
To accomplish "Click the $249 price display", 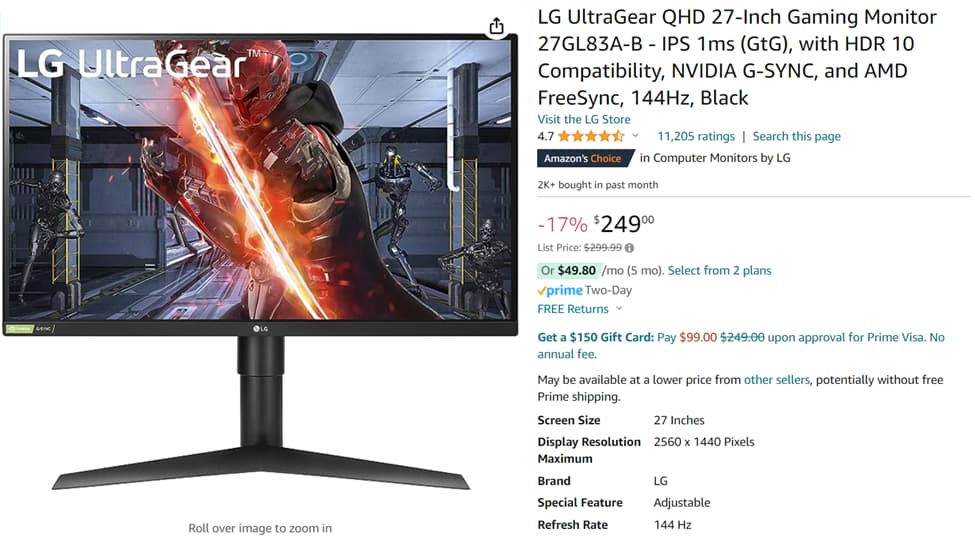I will point(624,224).
